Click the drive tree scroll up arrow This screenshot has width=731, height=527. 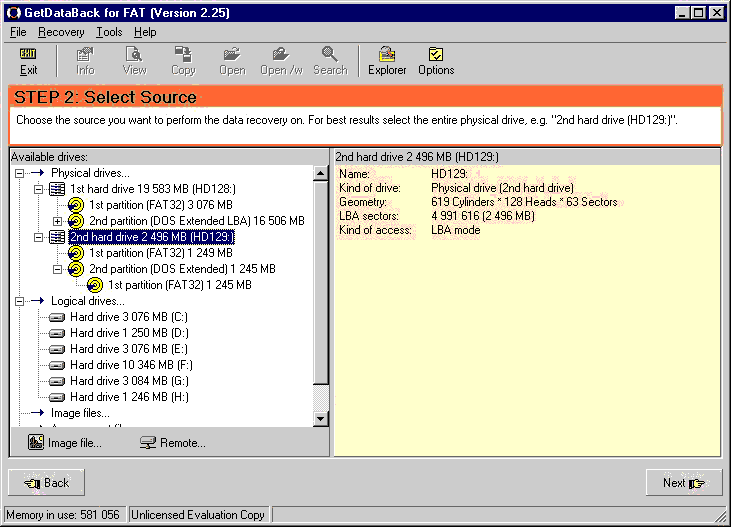320,173
